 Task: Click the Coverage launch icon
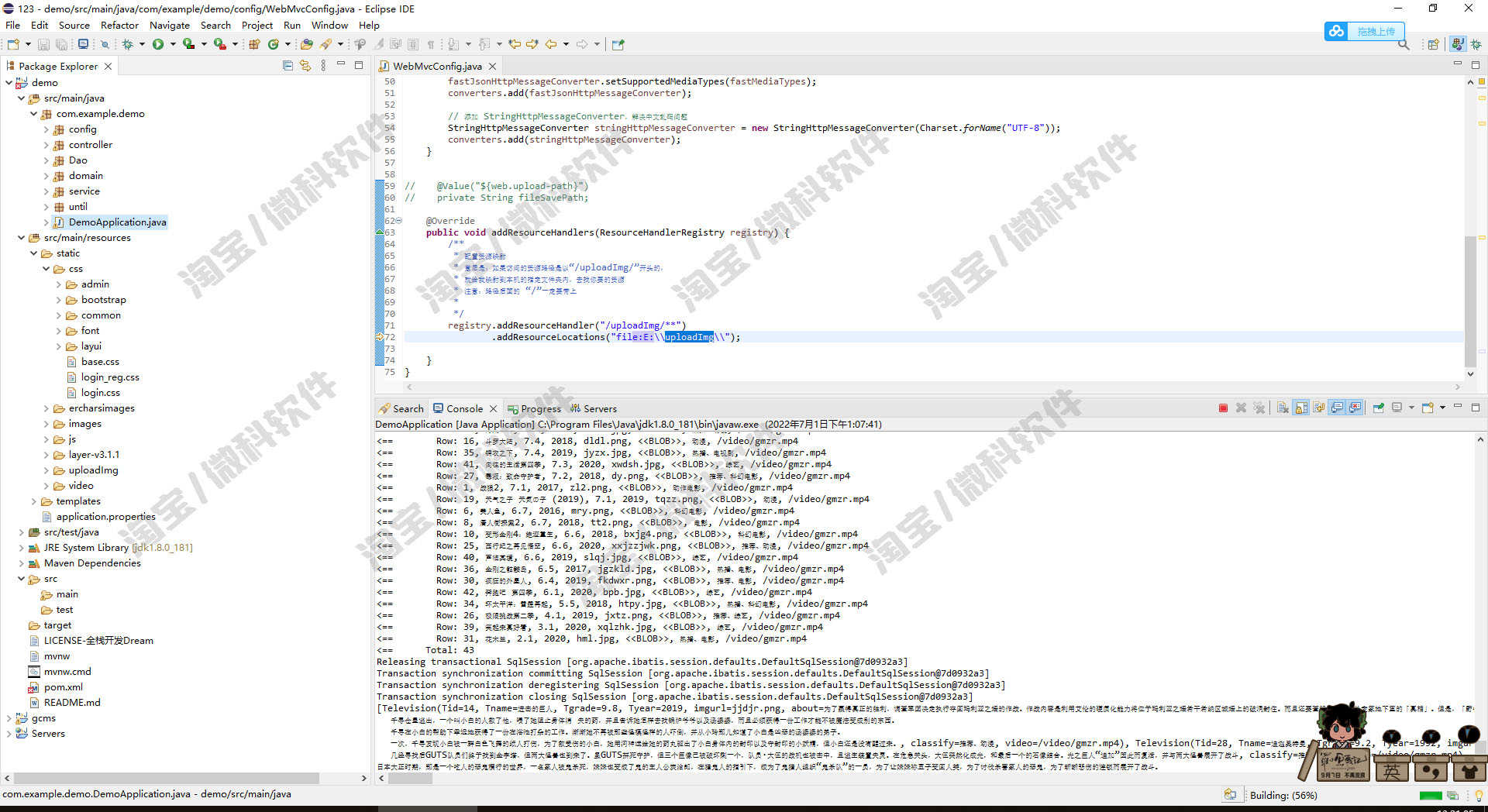pyautogui.click(x=188, y=44)
